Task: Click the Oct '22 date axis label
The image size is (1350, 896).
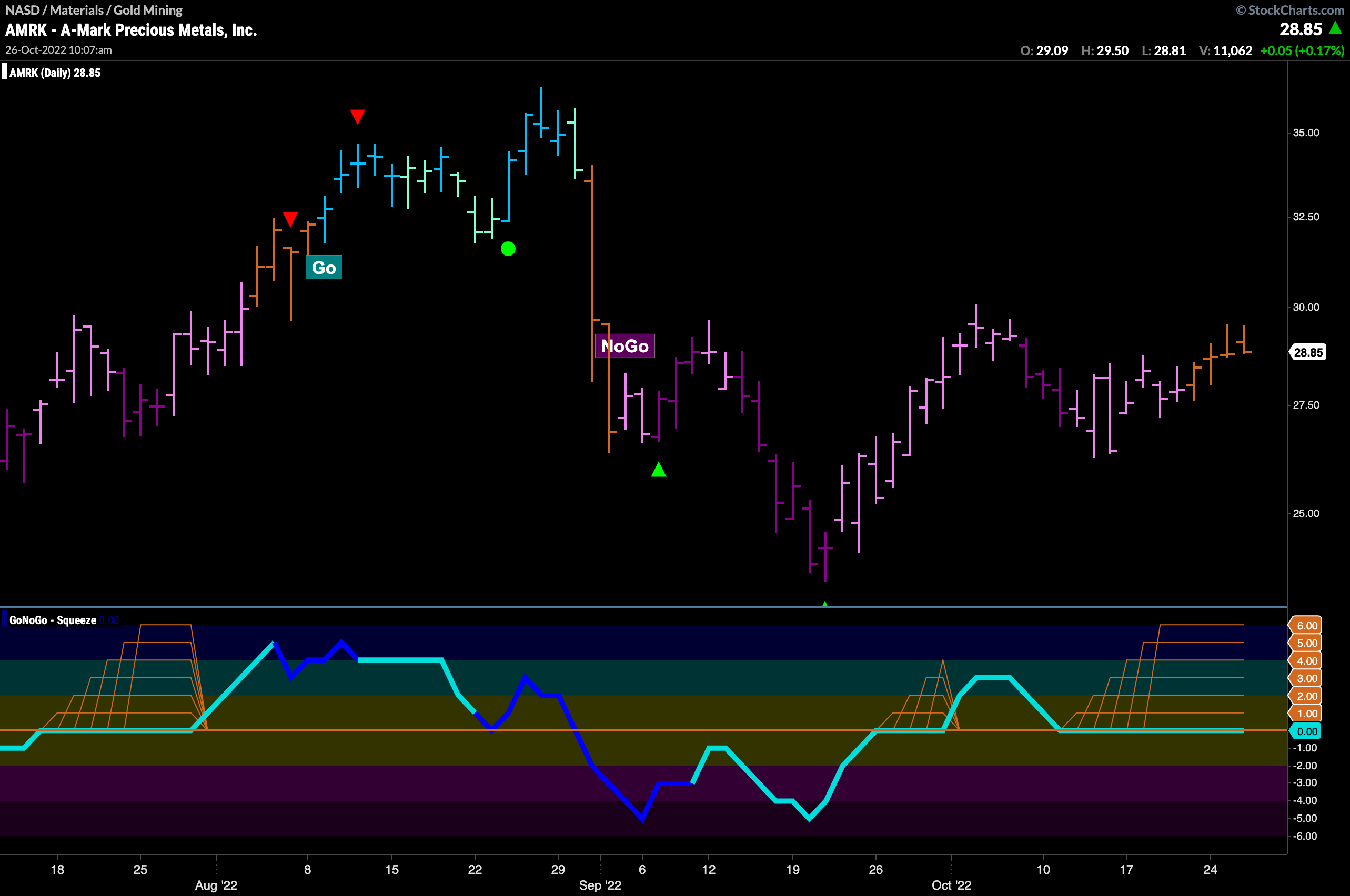Action: (951, 885)
